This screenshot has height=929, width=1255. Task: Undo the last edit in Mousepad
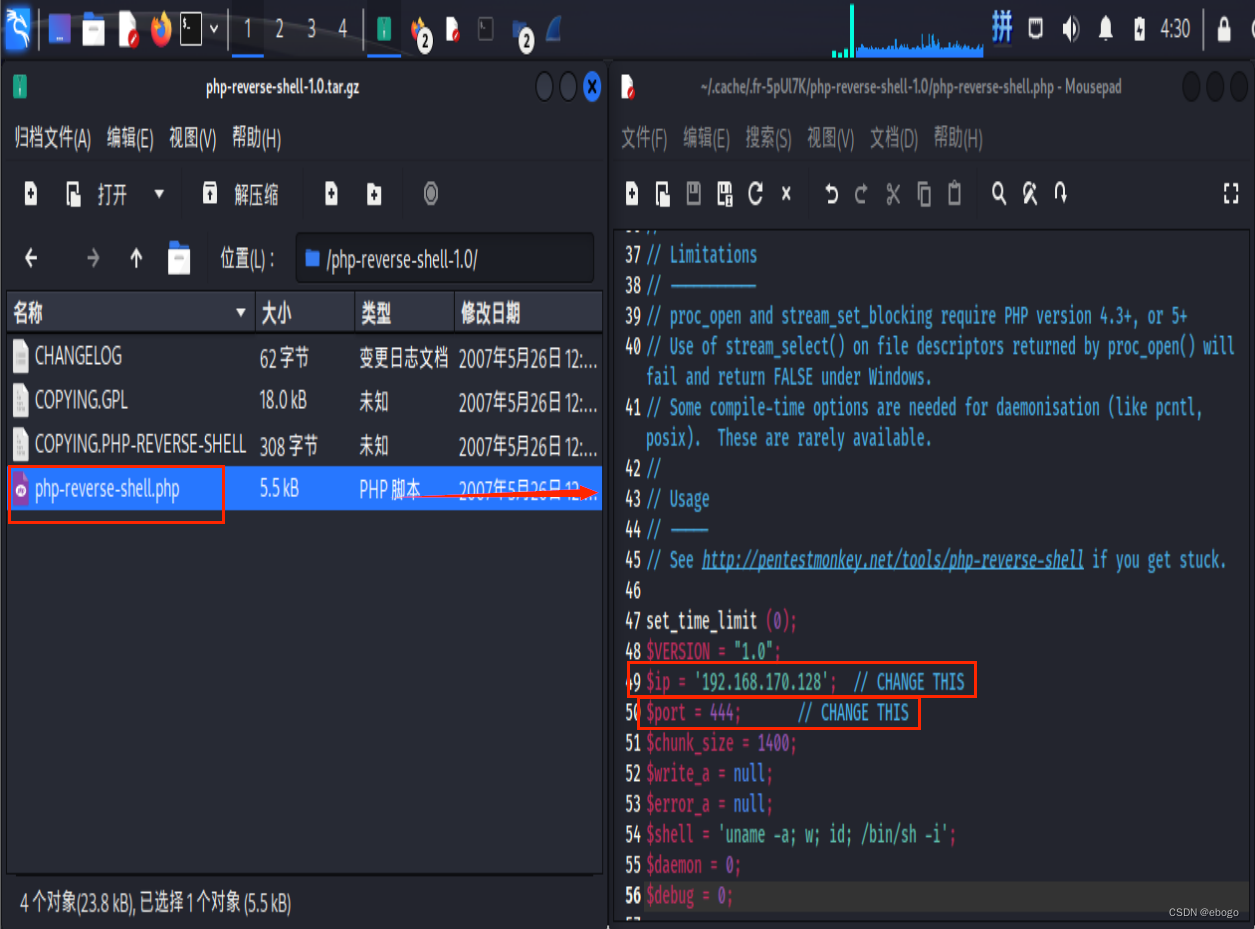[x=831, y=194]
